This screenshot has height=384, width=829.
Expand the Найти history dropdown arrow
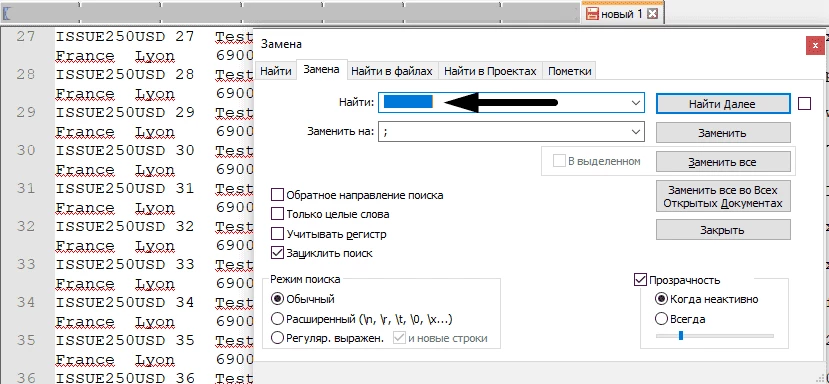(x=636, y=103)
